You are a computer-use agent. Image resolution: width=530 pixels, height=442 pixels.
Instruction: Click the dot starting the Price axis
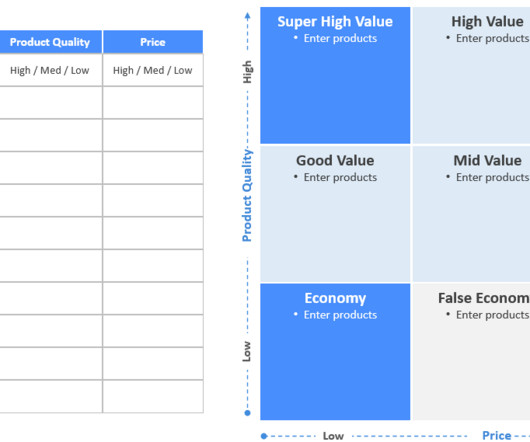264,436
